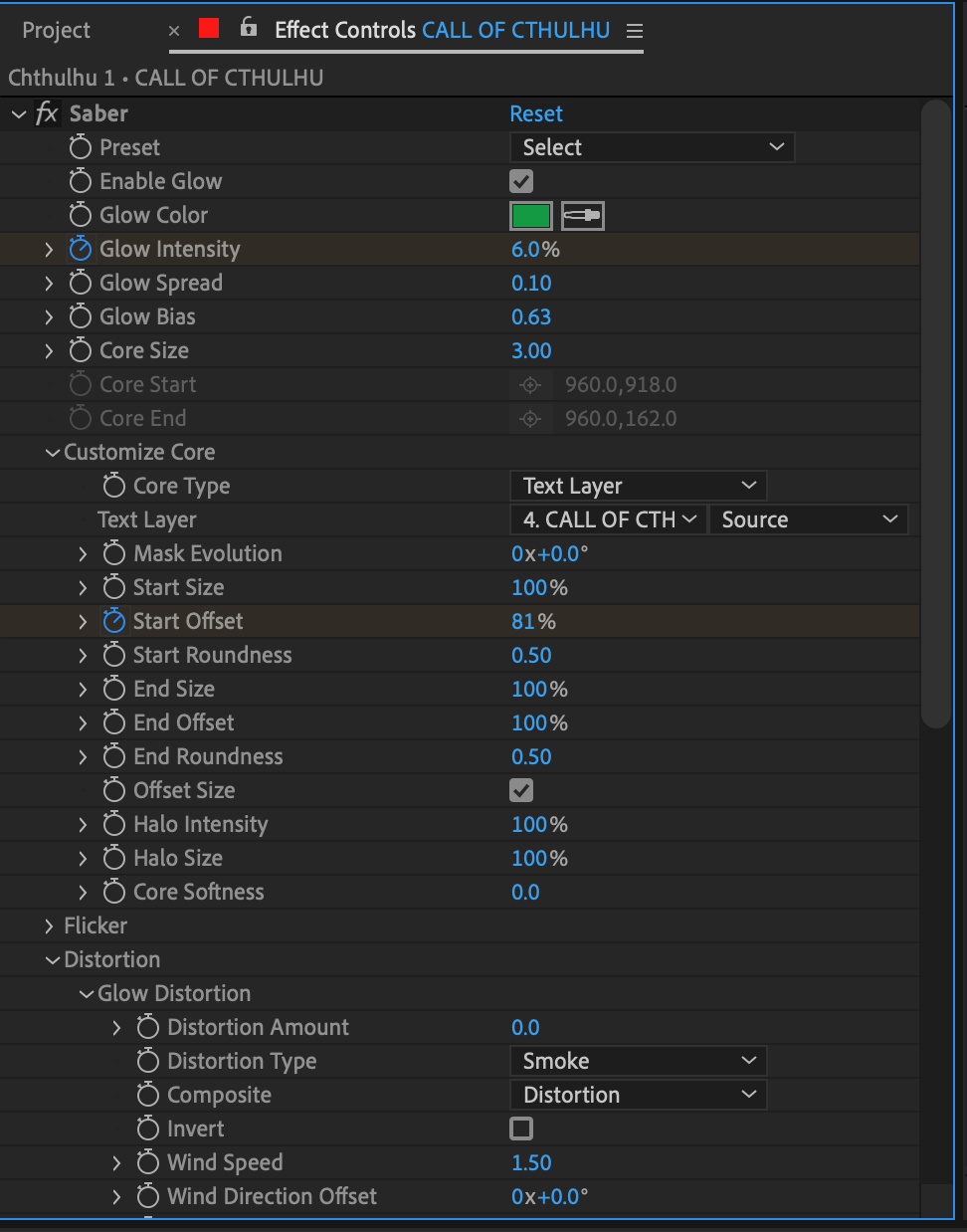Toggle stopwatch for Distortion Amount
Image resolution: width=967 pixels, height=1232 pixels.
pos(148,1027)
